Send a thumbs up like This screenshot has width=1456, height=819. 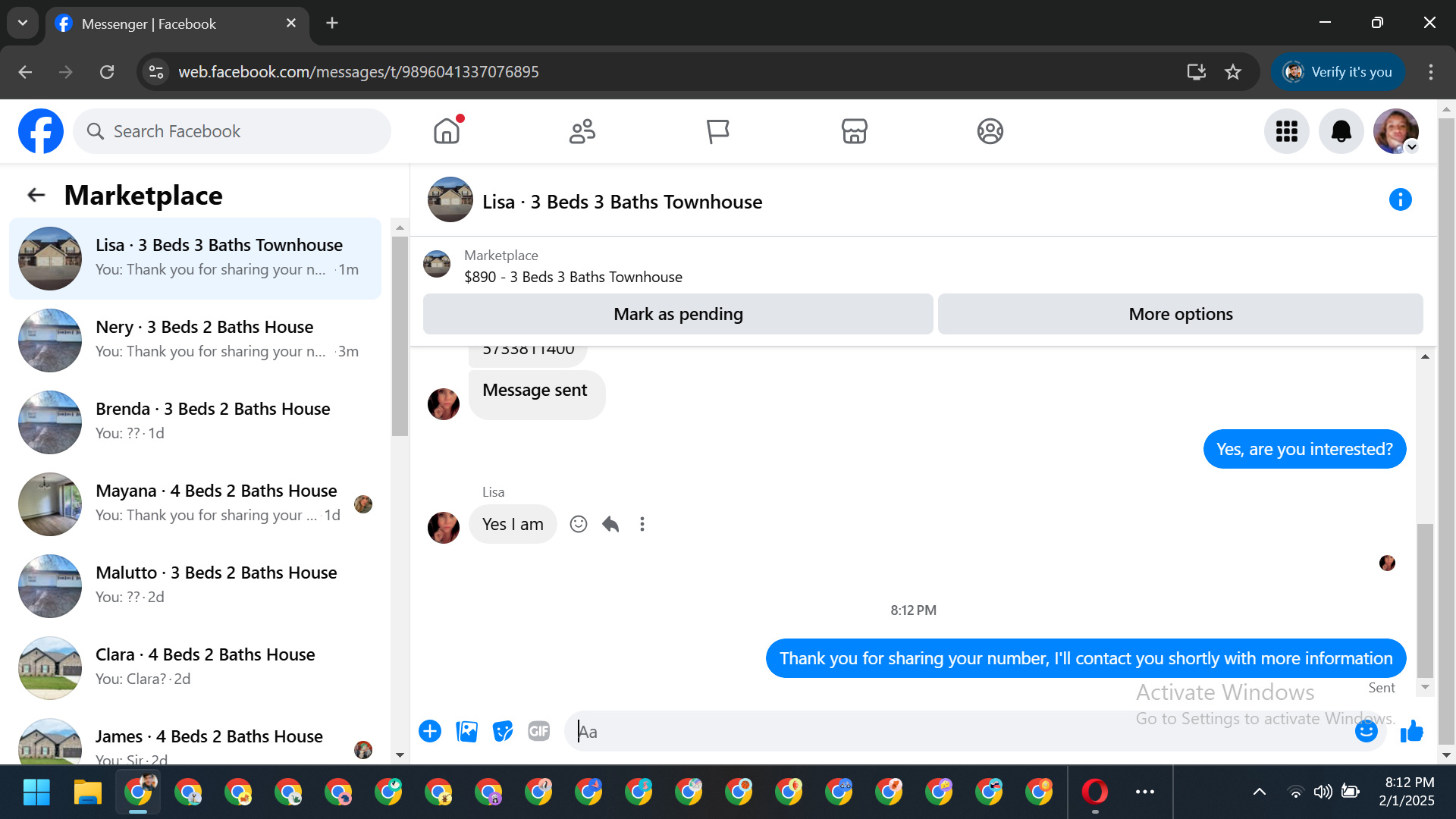(1411, 731)
